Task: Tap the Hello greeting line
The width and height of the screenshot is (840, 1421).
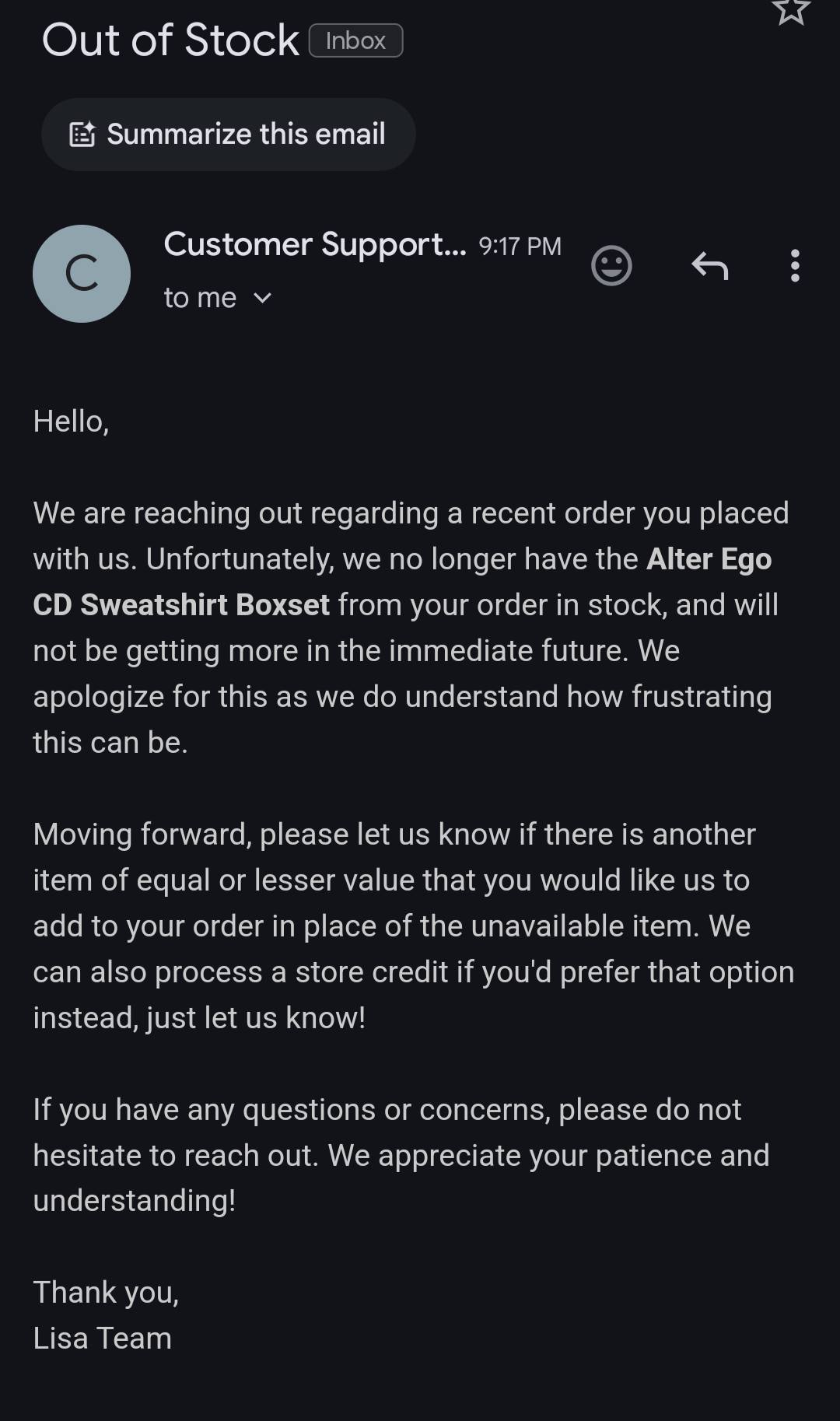Action: [71, 422]
